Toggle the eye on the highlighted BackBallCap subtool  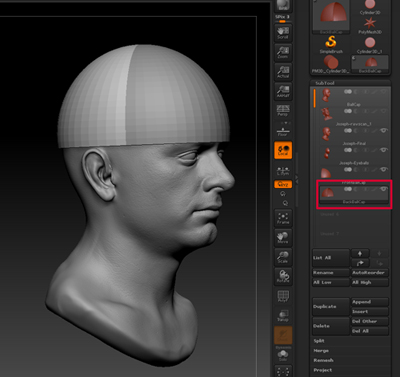pyautogui.click(x=384, y=189)
